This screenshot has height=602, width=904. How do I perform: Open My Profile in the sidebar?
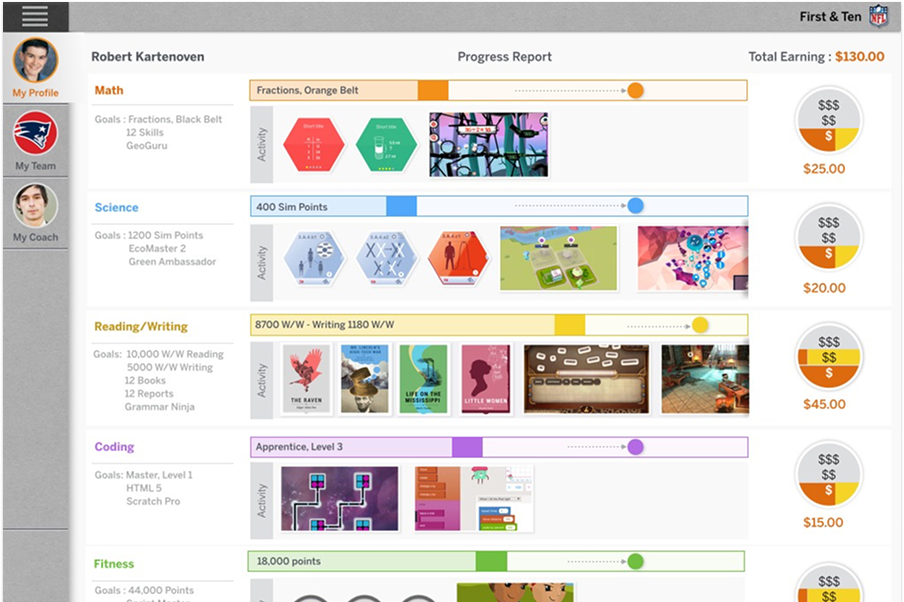[x=35, y=68]
